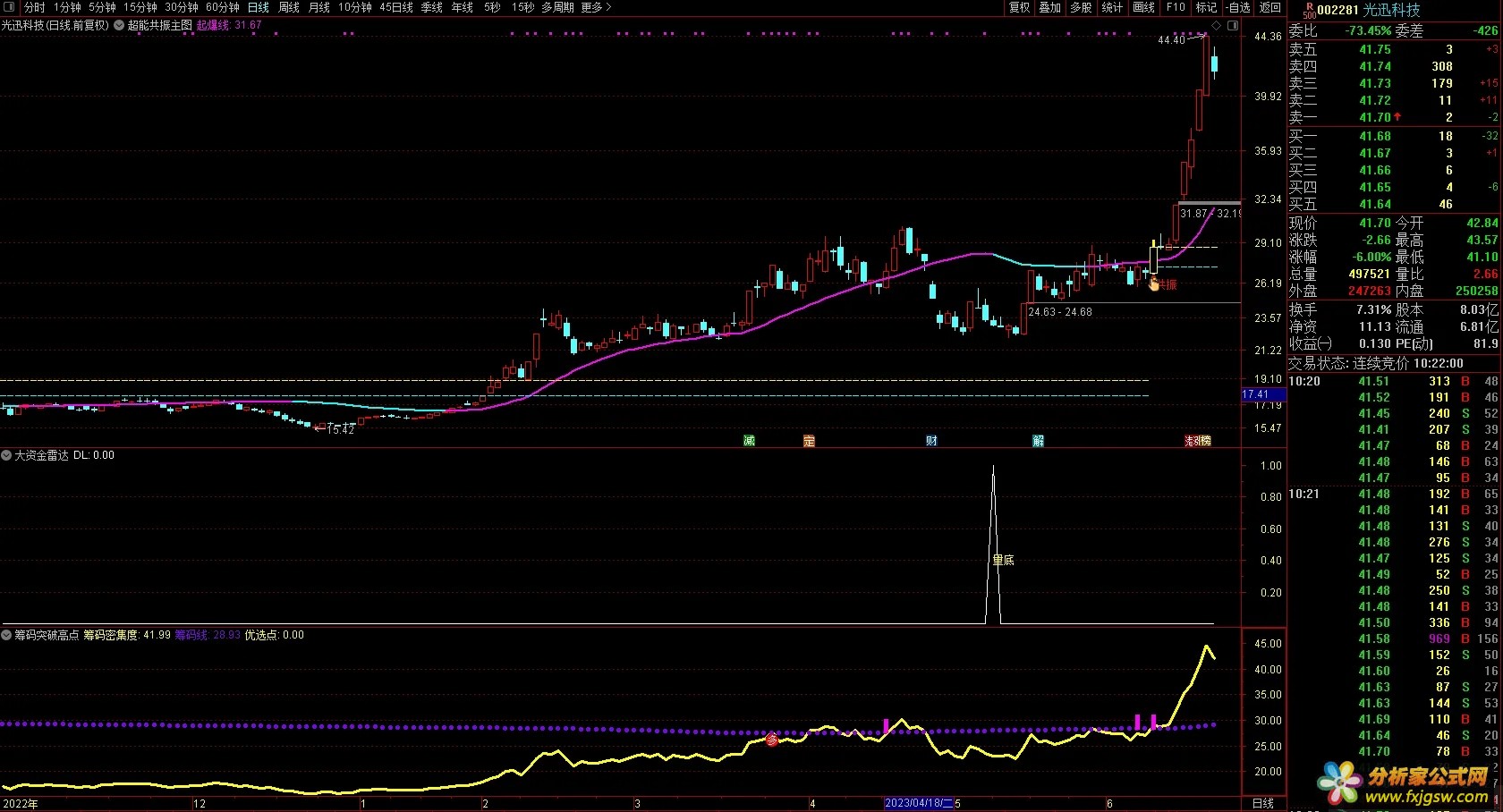This screenshot has width=1503, height=812.
Task: Select the 10分钟 period
Action: click(x=355, y=7)
